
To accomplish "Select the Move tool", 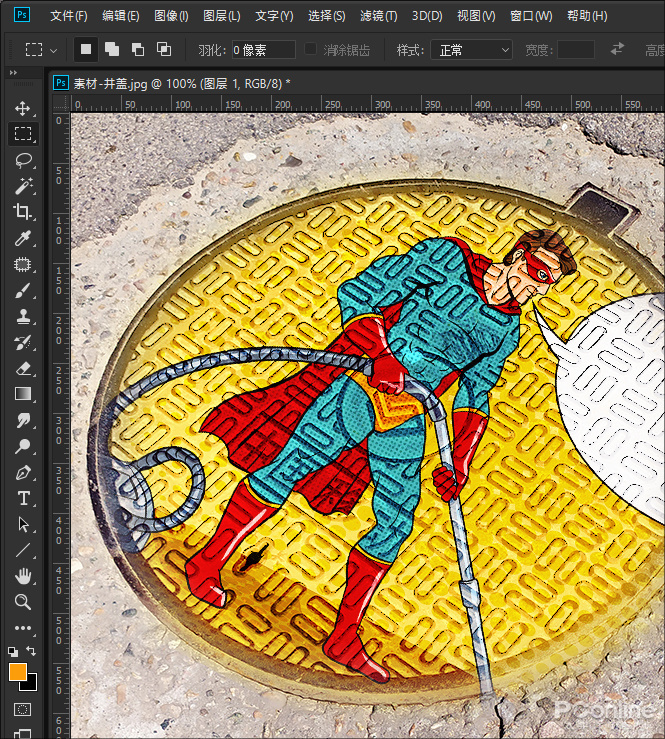I will pos(22,108).
